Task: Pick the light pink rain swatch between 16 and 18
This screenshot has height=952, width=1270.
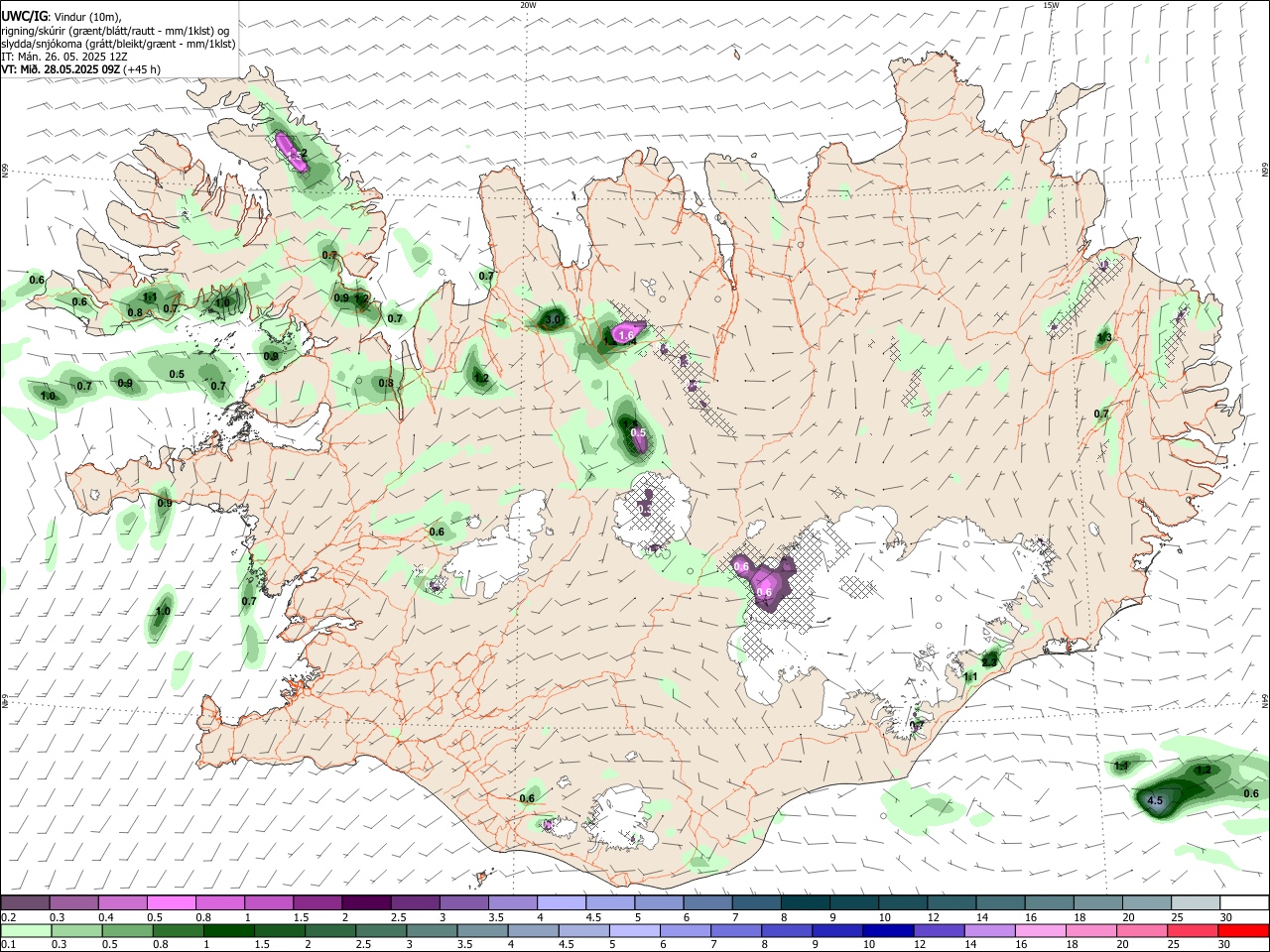Action: 1039,930
